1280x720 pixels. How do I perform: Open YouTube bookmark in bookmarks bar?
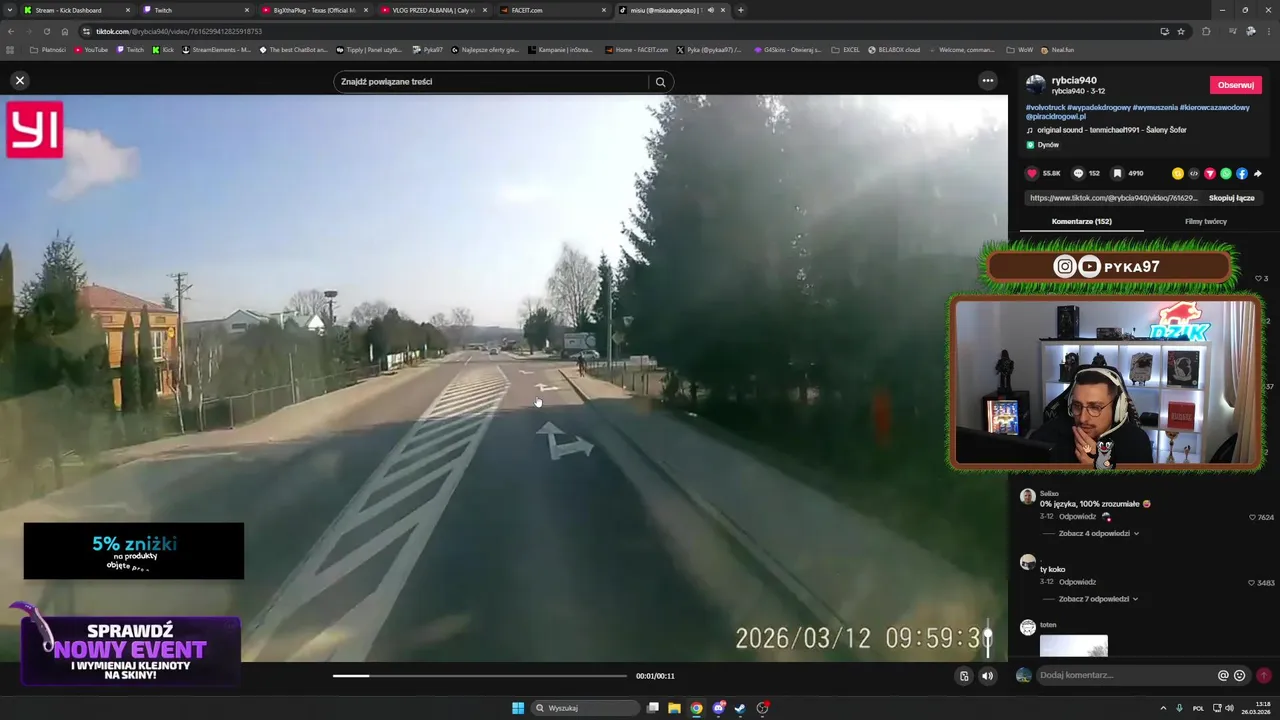[x=91, y=49]
